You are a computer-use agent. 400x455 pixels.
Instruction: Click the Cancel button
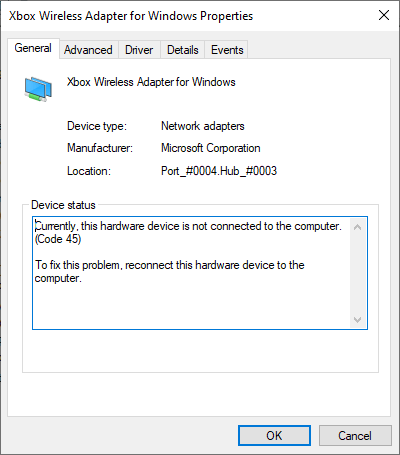click(x=355, y=435)
